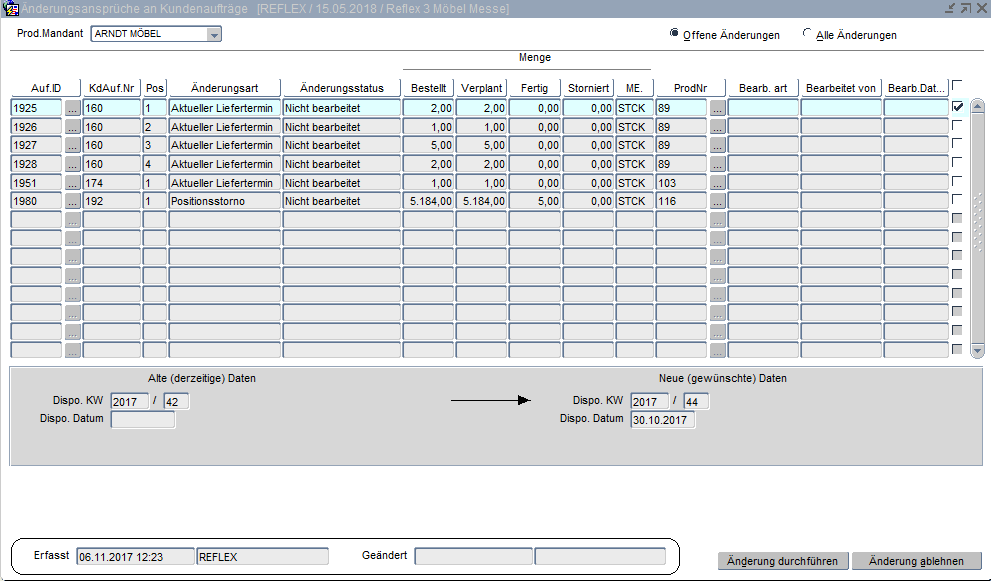This screenshot has height=581, width=991.
Task: Click the Änderungsstatus column header
Action: 341,88
